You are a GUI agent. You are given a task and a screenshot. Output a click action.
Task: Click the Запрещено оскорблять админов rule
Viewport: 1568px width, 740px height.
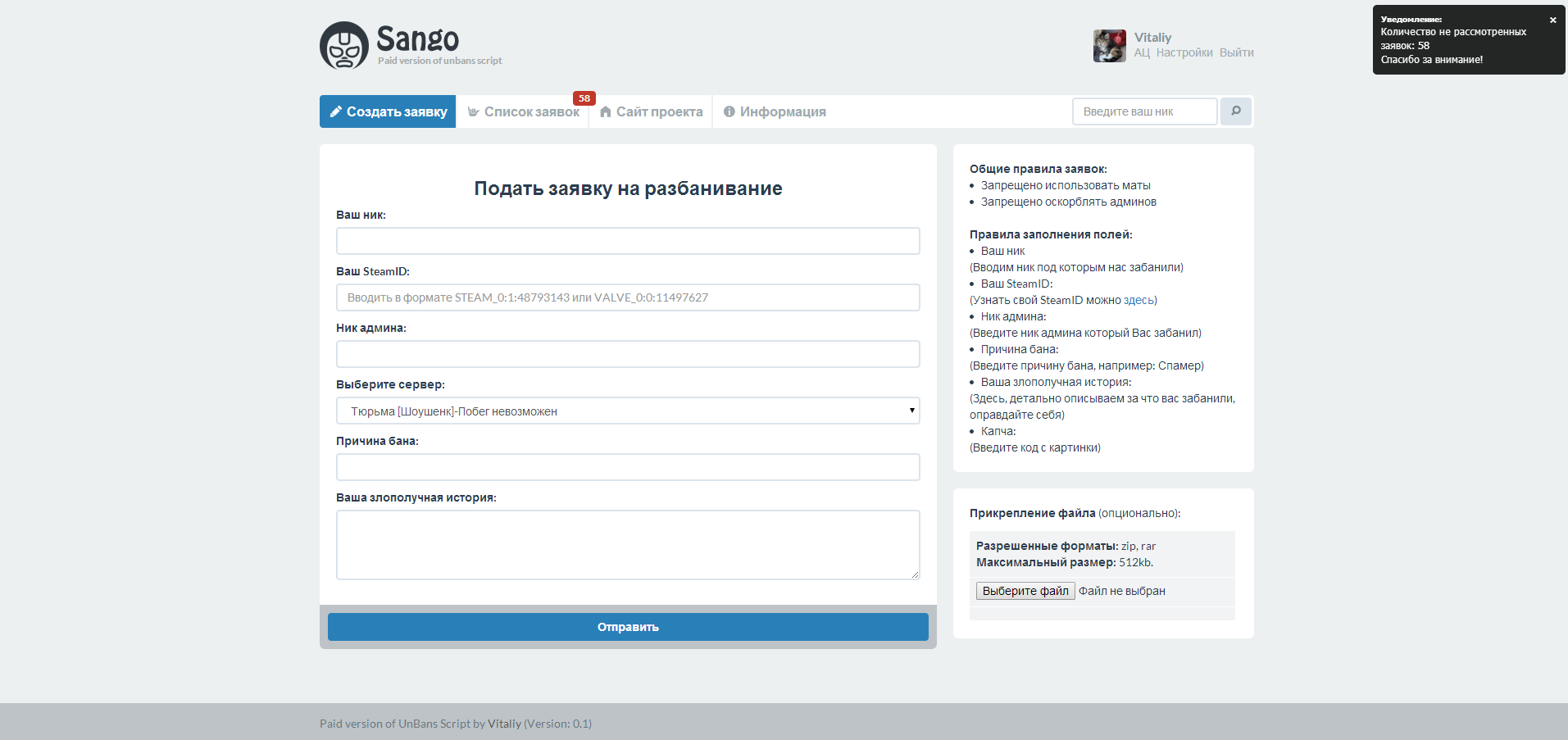pos(1069,202)
